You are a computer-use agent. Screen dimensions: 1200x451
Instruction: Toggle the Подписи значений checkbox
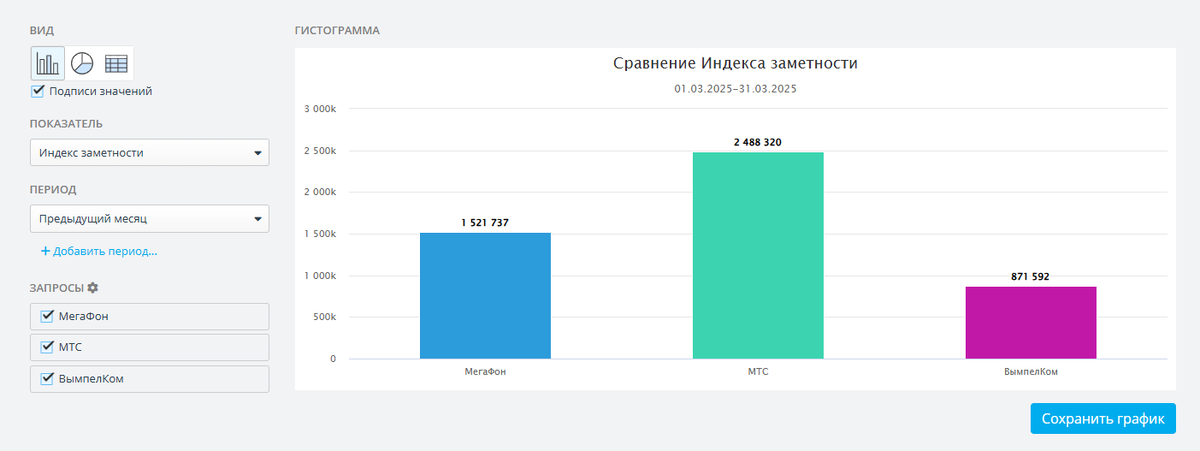(x=38, y=91)
